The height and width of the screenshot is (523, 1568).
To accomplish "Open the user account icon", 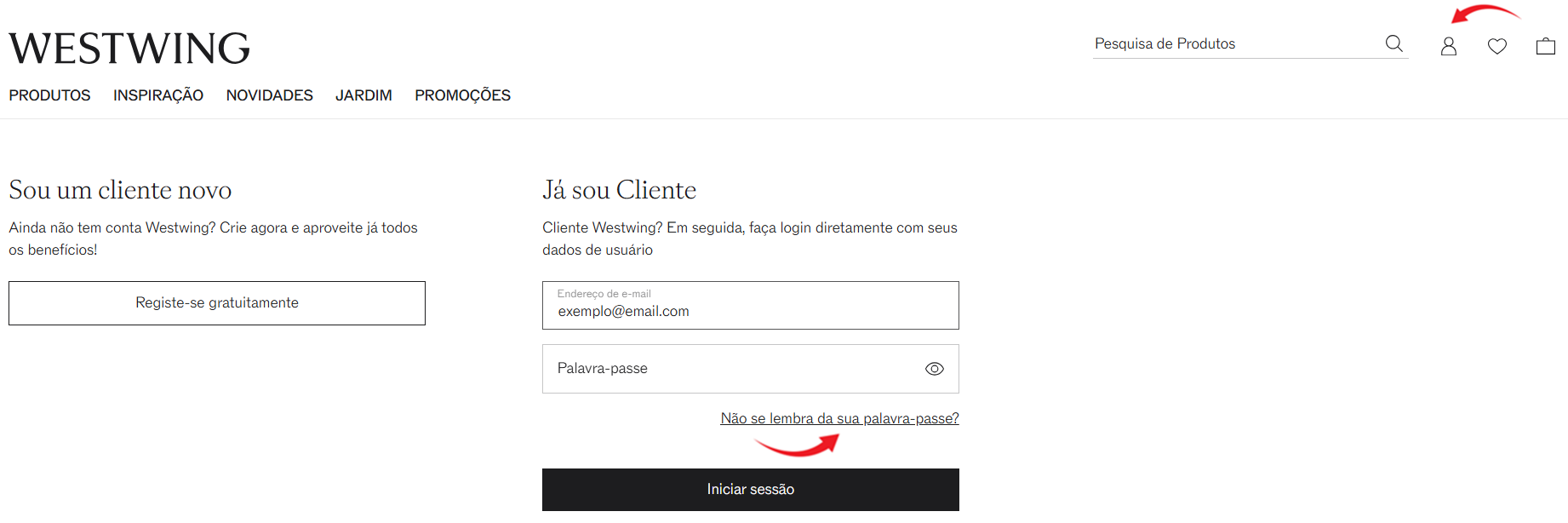I will tap(1448, 46).
